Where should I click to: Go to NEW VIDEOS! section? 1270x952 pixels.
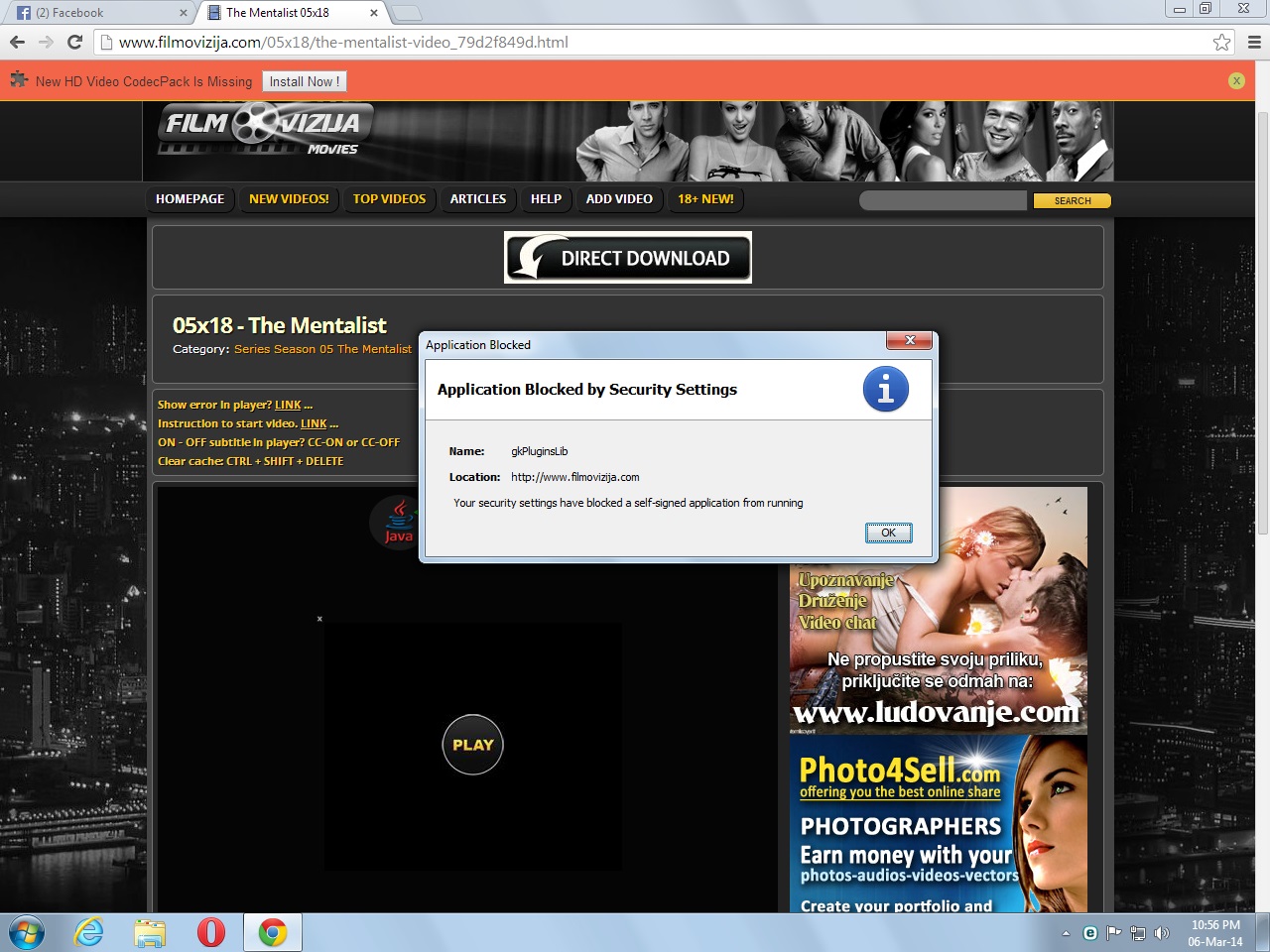point(289,199)
